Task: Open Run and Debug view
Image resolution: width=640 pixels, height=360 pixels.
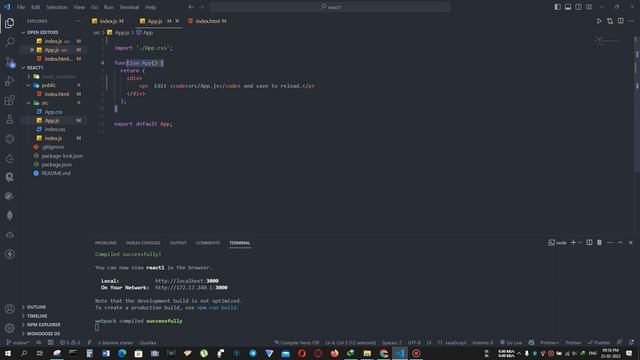Action: 9,81
